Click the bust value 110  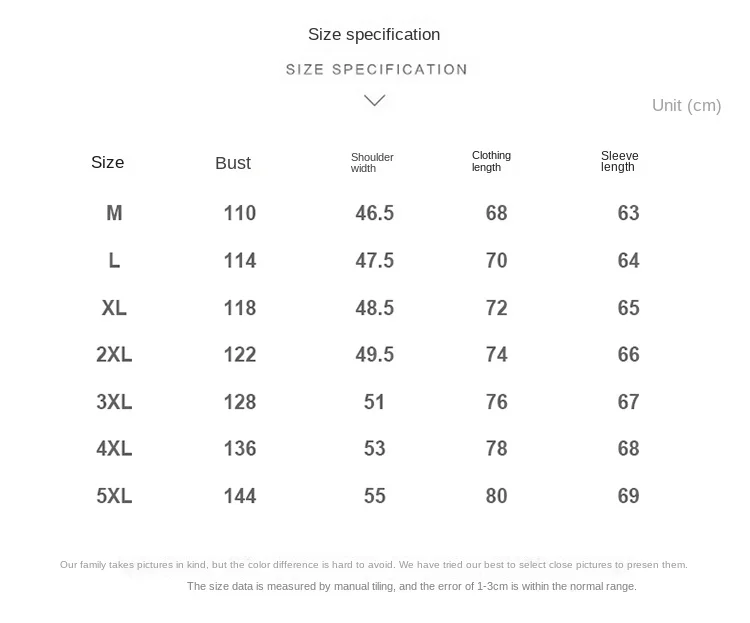240,213
